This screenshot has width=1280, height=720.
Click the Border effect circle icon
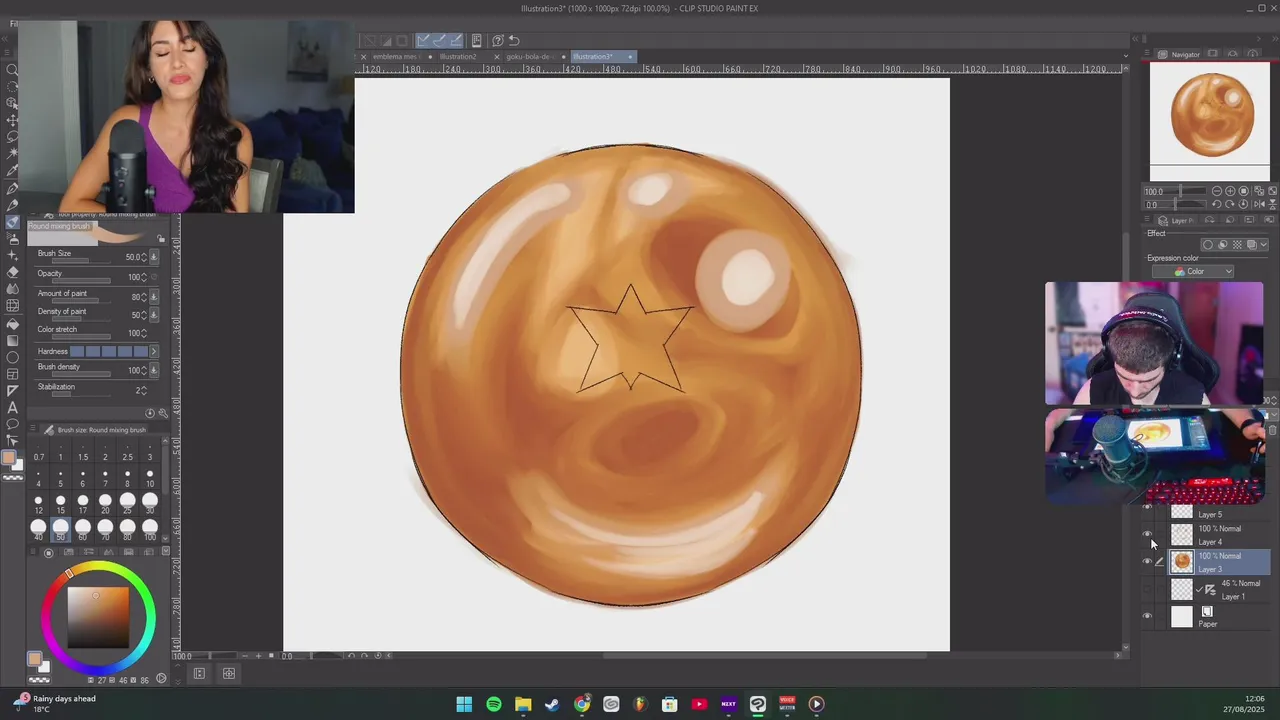tap(1208, 245)
